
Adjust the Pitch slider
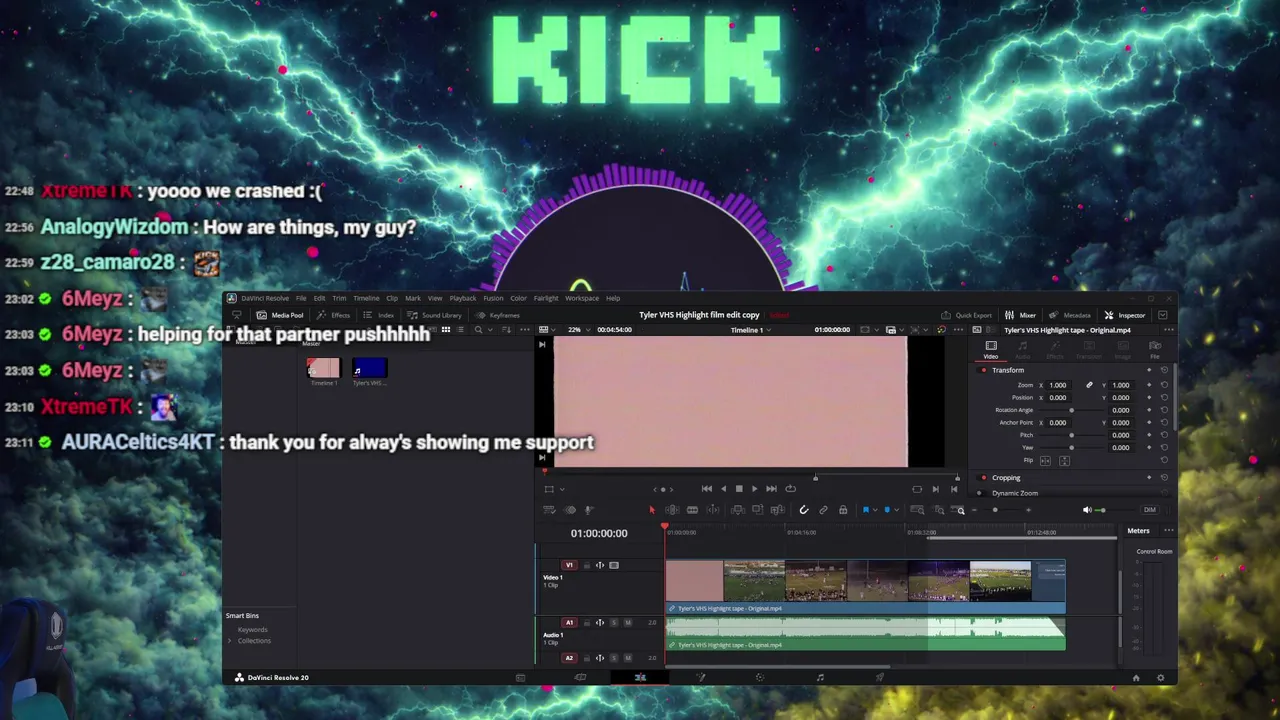tap(1072, 435)
